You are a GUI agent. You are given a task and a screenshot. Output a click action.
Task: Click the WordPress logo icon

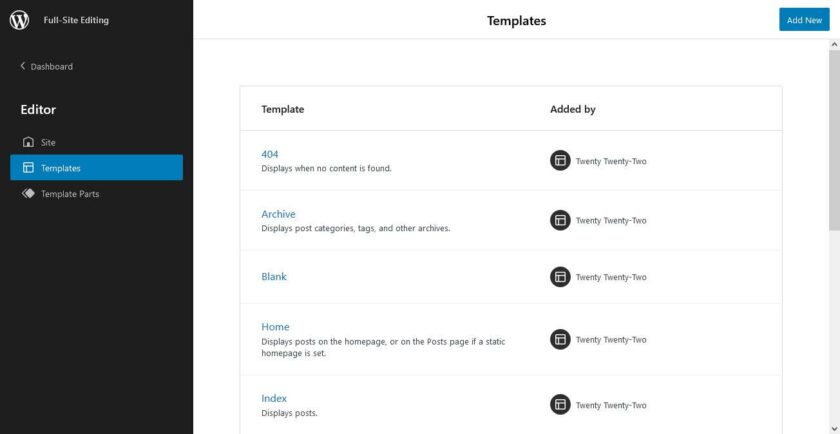pos(19,20)
